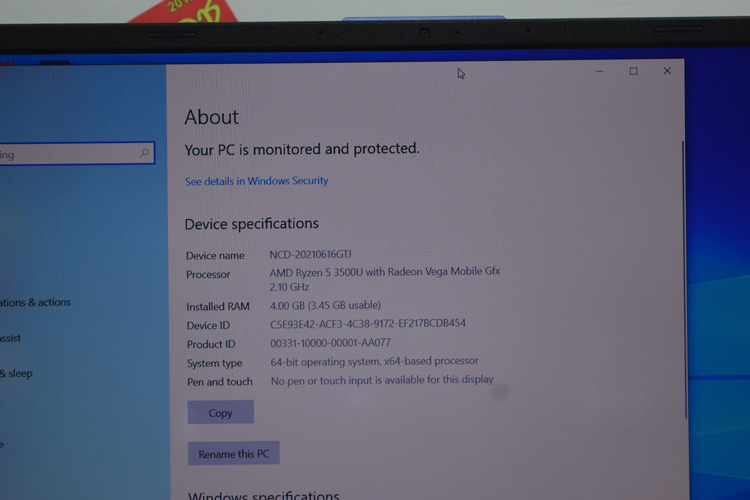Image resolution: width=750 pixels, height=500 pixels.
Task: Click the Pen and touch label
Action: [220, 382]
